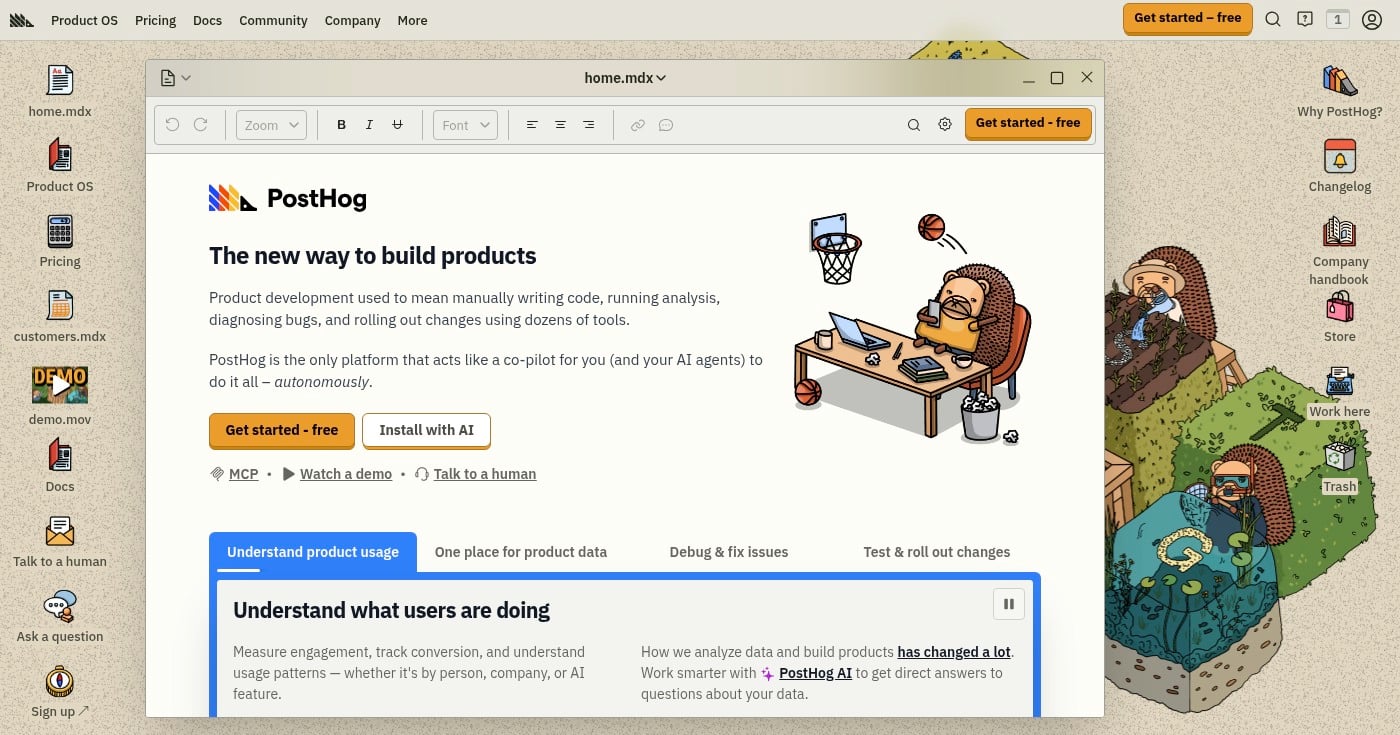Open the document icon menu in window title bar

pos(174,78)
